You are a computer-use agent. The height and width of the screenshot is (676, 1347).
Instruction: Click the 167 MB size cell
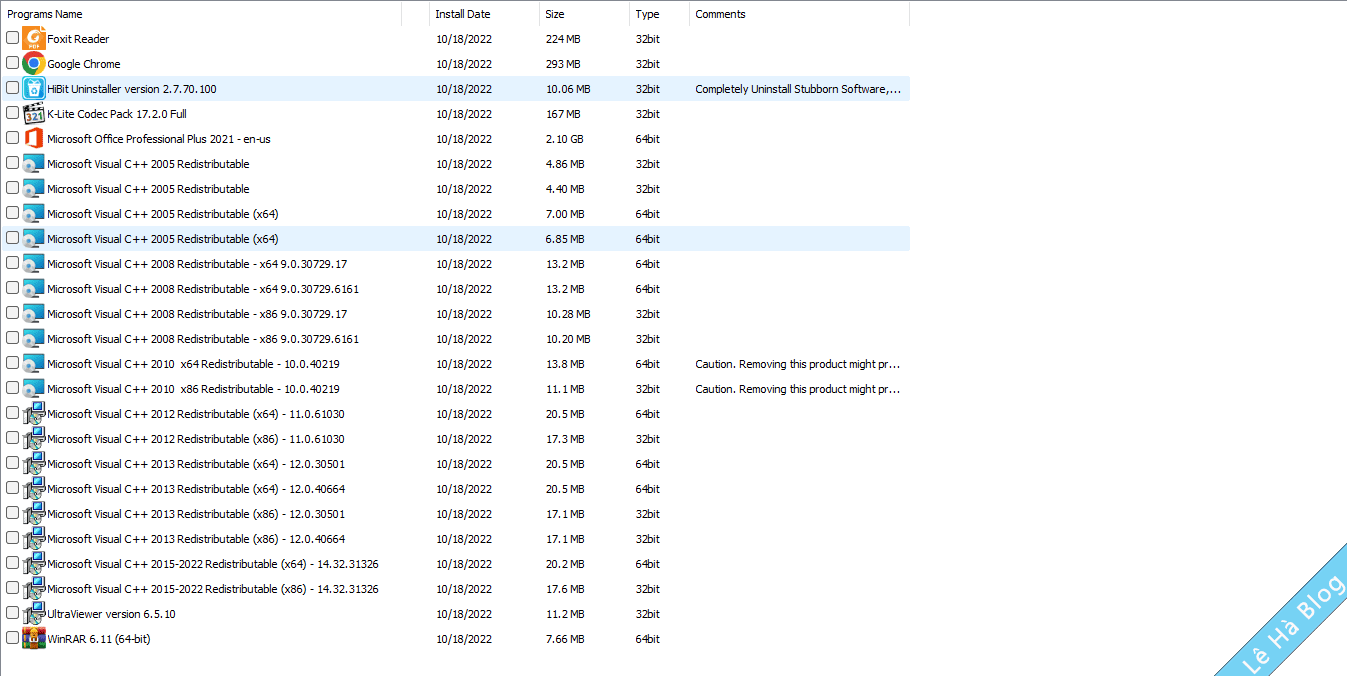pyautogui.click(x=563, y=114)
